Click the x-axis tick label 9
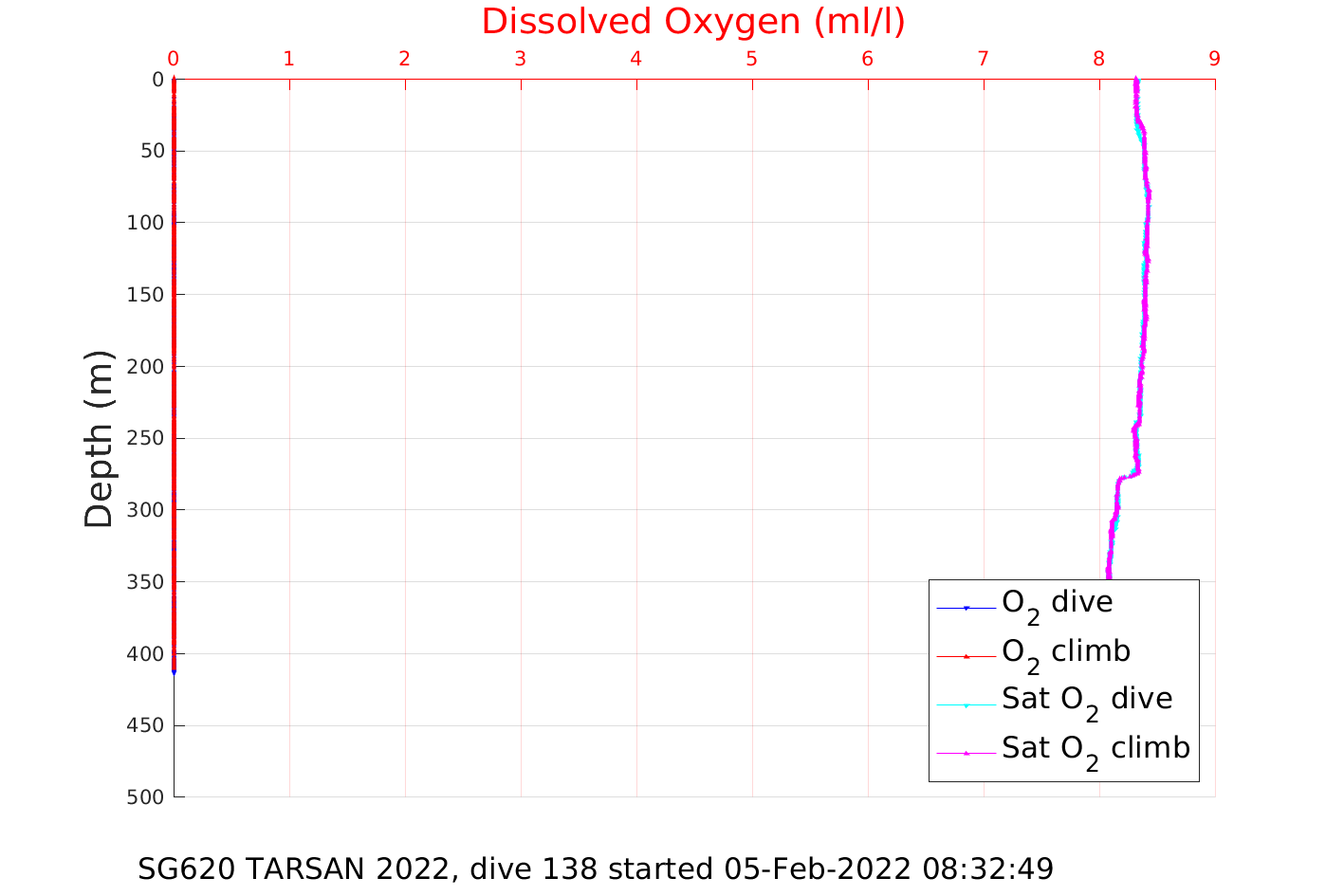This screenshot has height=896, width=1344. point(1214,59)
